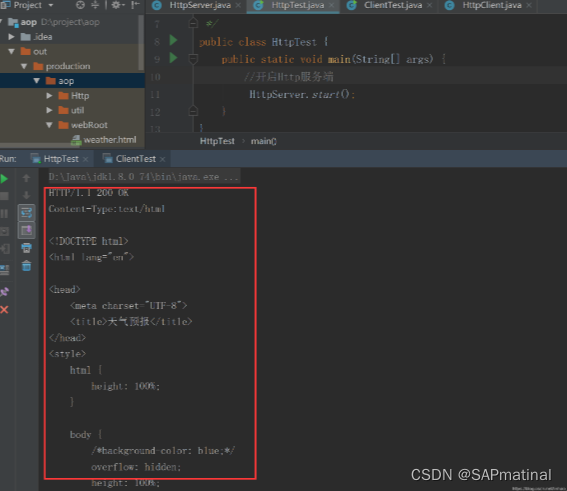Screen dimensions: 567x491
Task: Click the Project panel vertical scrollbar
Action: (141, 43)
